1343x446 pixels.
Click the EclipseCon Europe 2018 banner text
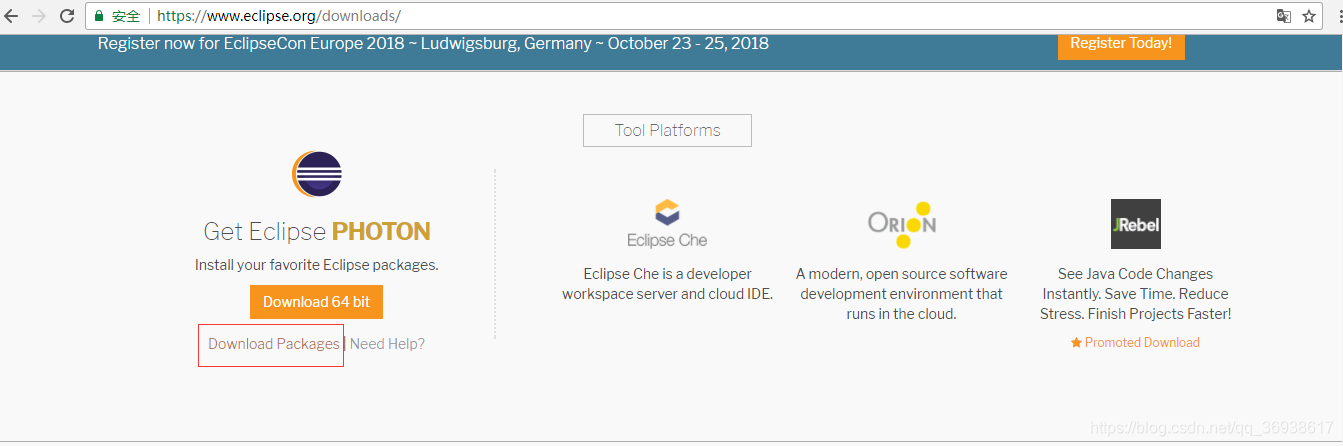[x=433, y=43]
